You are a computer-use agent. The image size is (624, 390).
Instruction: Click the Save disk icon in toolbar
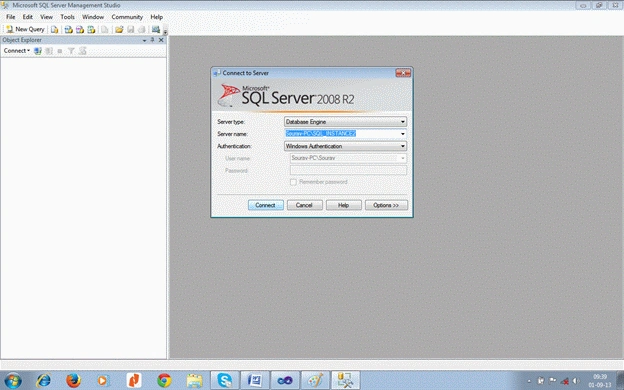click(130, 29)
